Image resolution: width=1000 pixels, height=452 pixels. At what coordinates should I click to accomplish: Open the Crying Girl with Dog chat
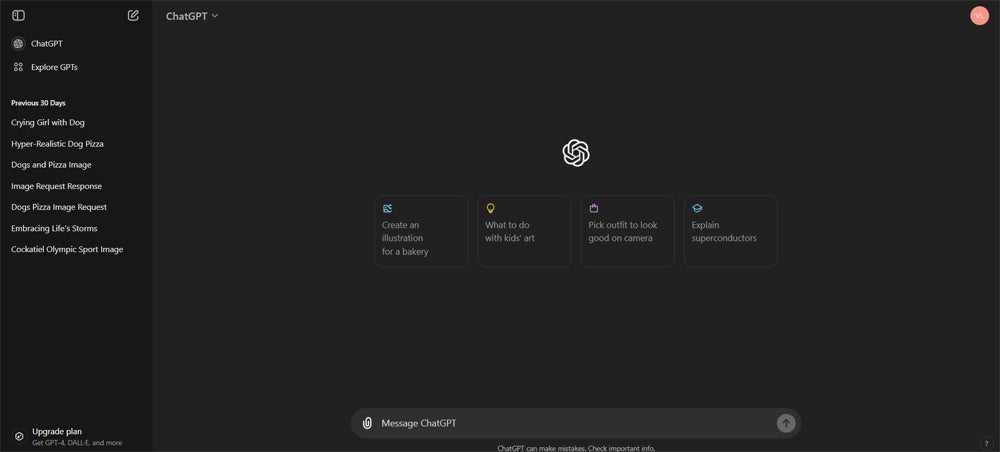point(48,123)
